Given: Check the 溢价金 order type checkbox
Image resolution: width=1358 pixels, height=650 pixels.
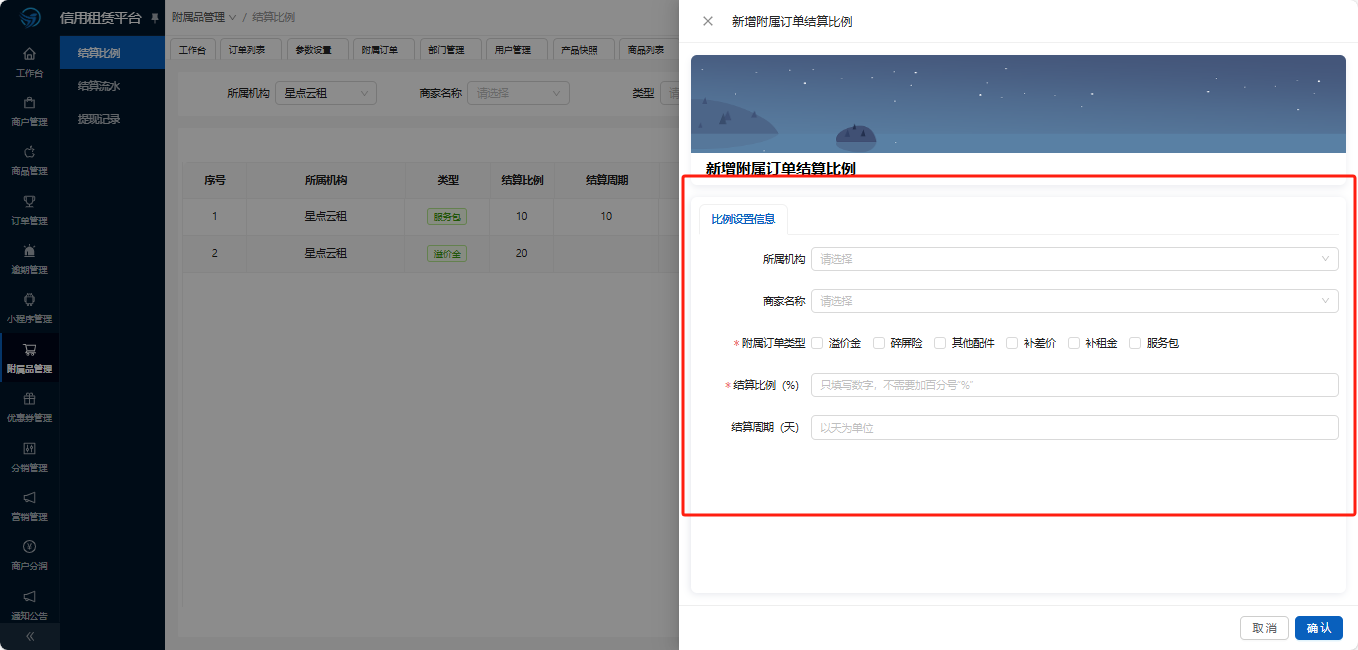Looking at the screenshot, I should (817, 343).
